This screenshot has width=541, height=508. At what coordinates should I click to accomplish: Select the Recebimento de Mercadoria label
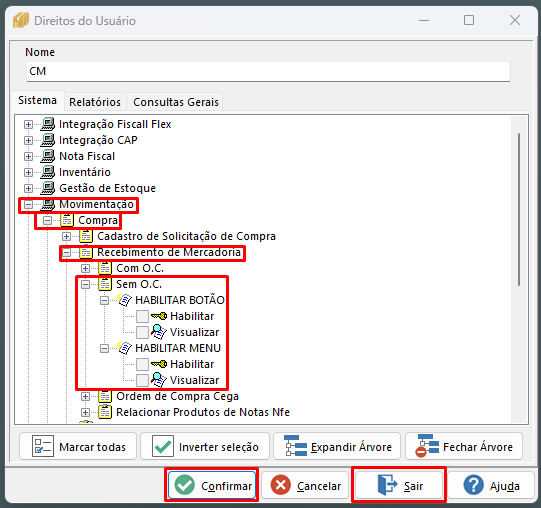click(x=169, y=252)
